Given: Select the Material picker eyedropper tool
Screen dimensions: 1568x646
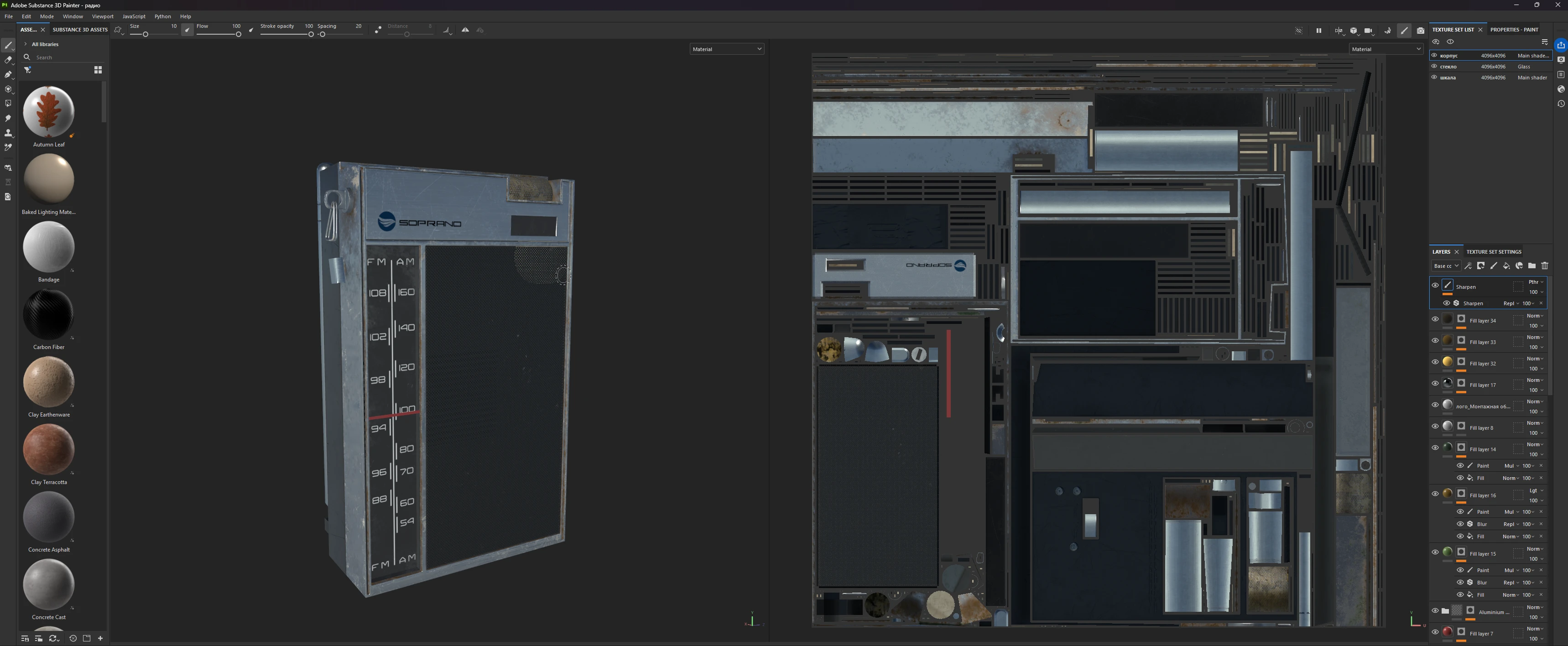Looking at the screenshot, I should pos(8,147).
